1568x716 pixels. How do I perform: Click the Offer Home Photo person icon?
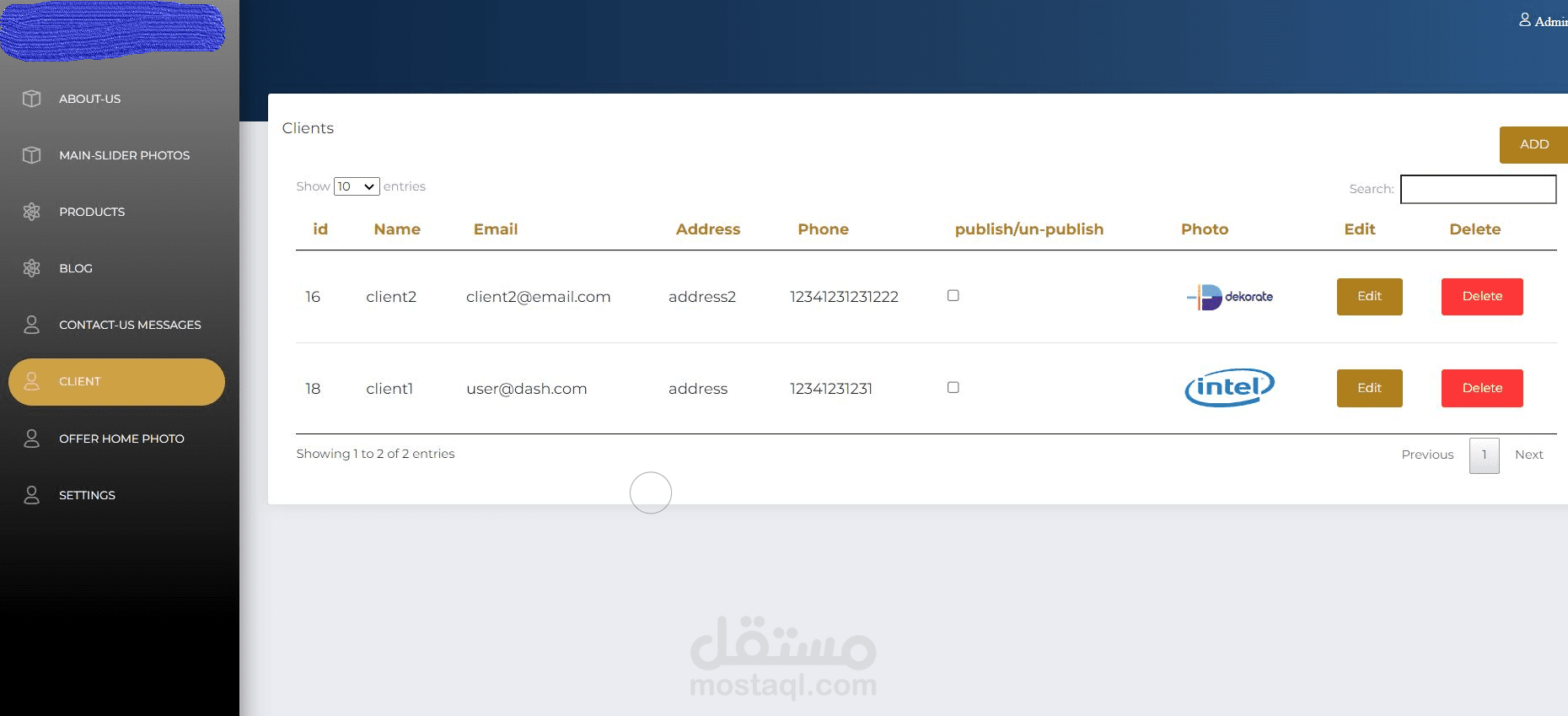(32, 439)
